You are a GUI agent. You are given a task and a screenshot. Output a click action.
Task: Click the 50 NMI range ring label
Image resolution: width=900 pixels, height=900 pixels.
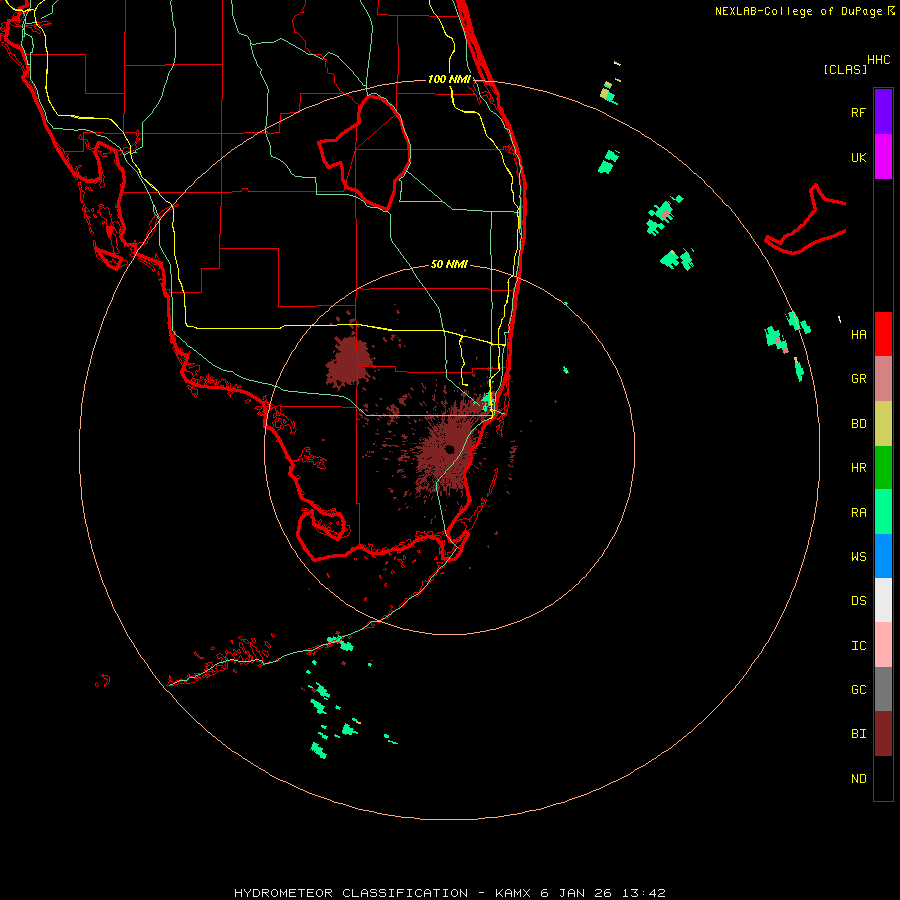[x=449, y=264]
